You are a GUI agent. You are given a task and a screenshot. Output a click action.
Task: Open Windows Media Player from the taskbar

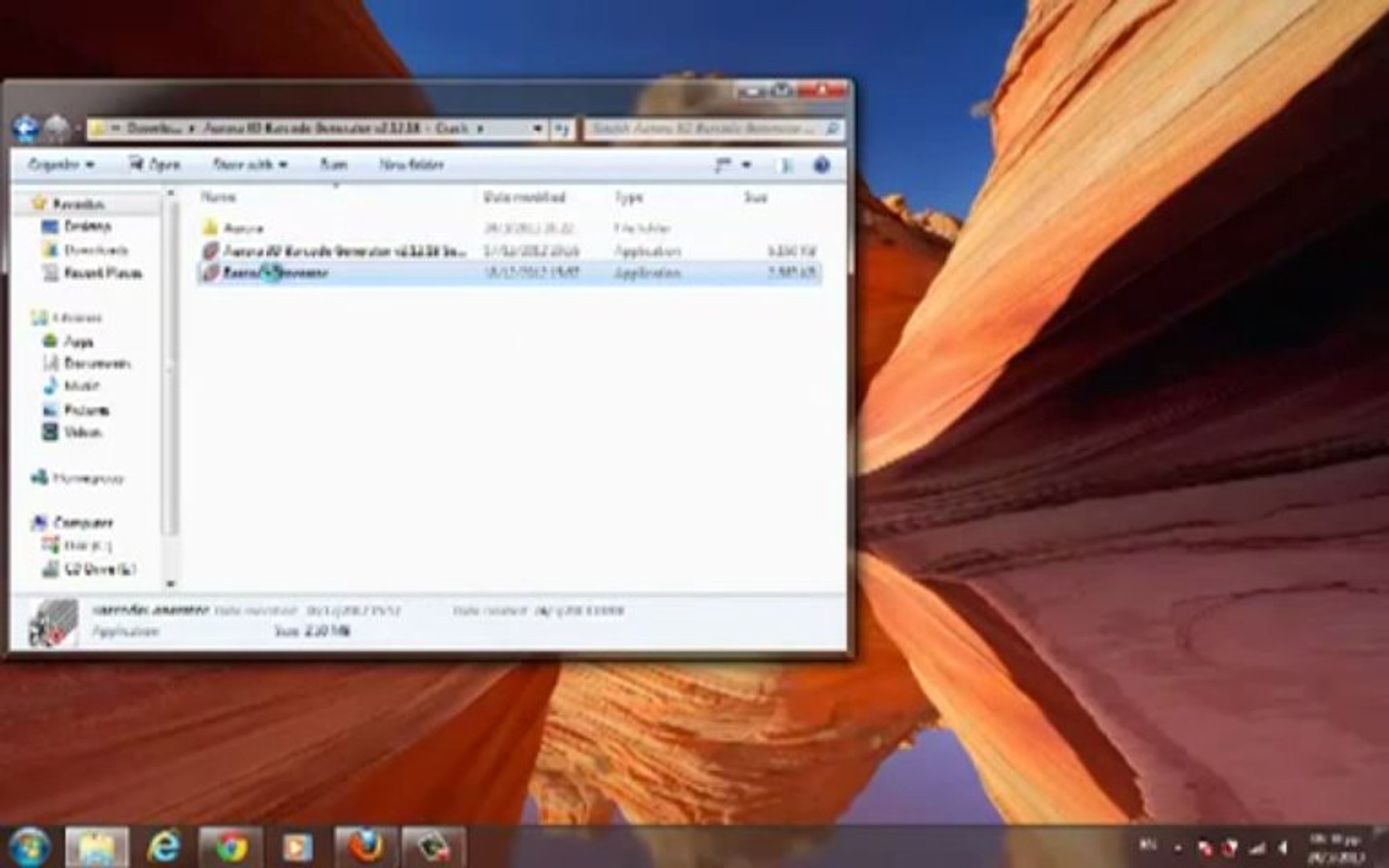(x=297, y=847)
